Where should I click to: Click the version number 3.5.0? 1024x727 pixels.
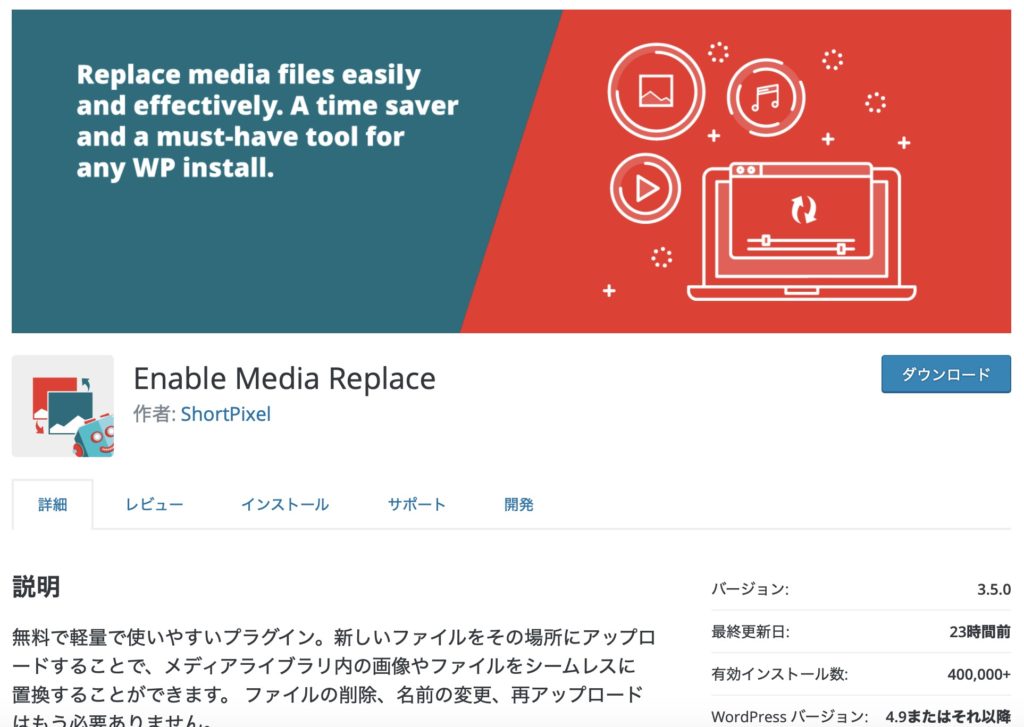(993, 589)
